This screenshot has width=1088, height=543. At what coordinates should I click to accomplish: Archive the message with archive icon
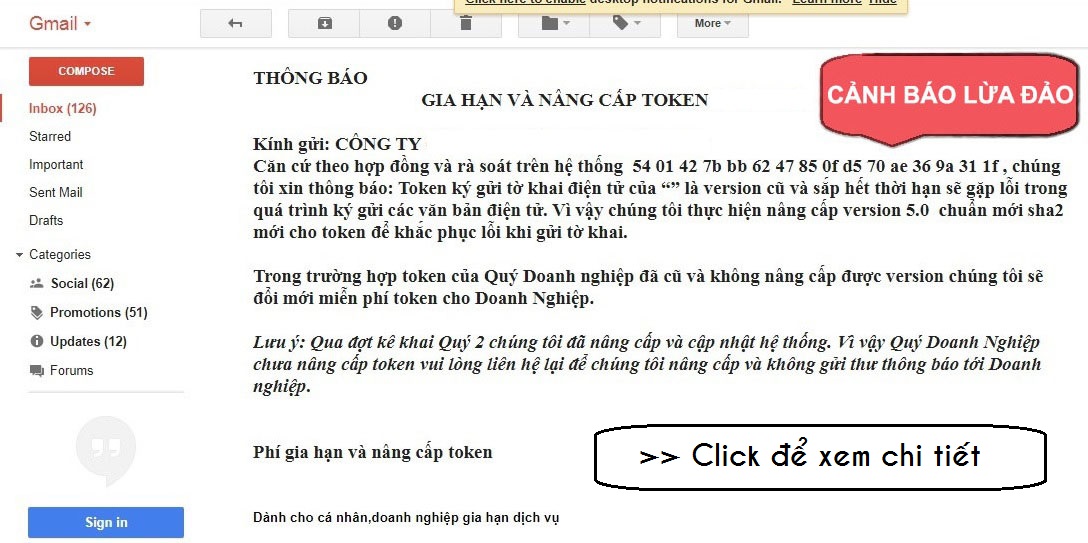coord(324,24)
